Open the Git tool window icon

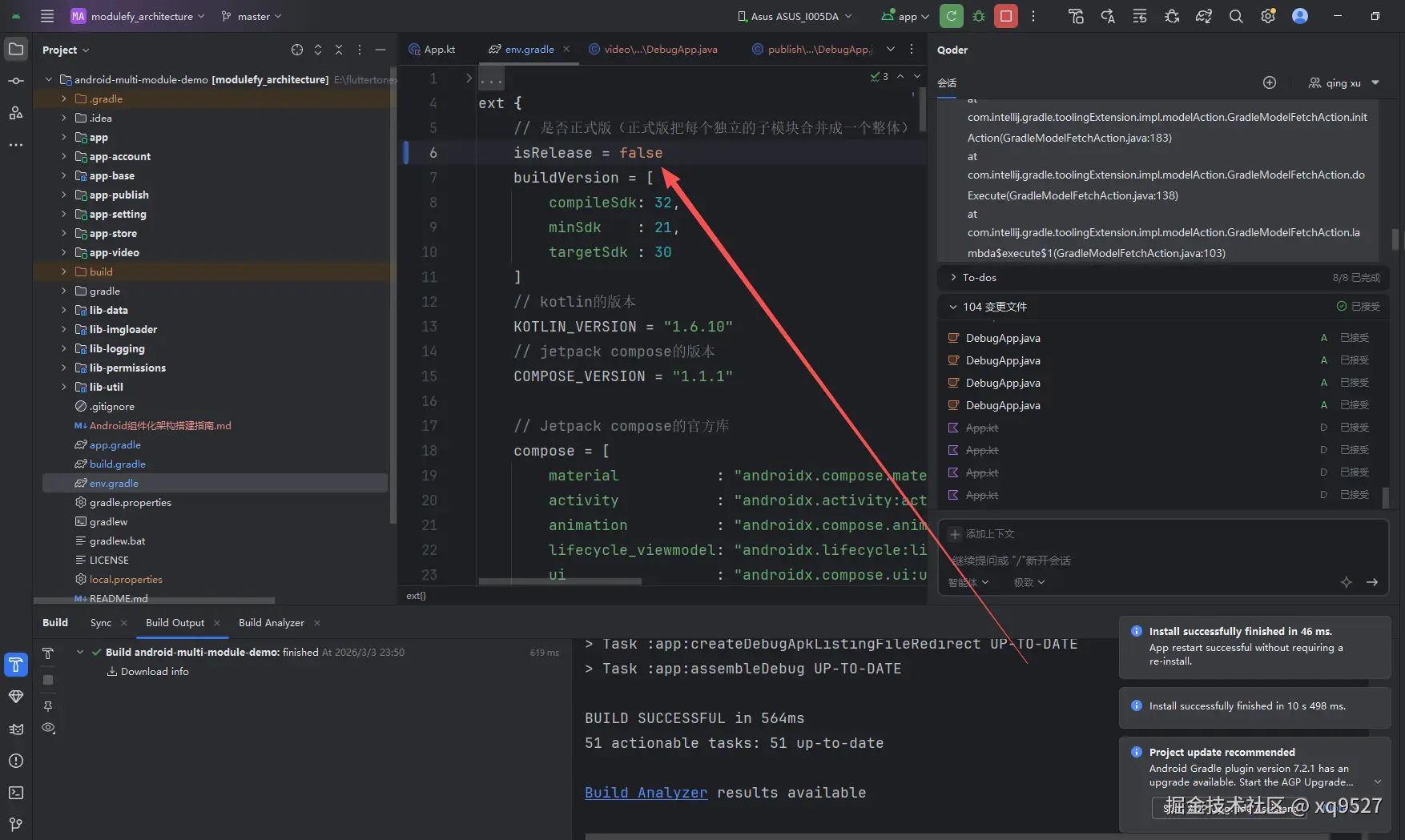tap(16, 824)
